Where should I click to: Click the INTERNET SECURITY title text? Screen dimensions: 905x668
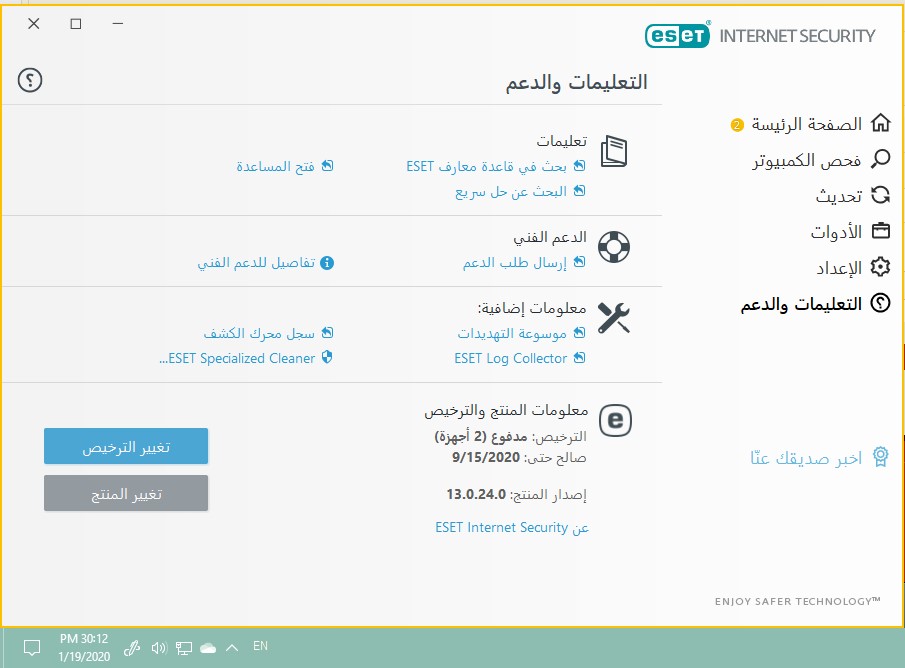[x=797, y=36]
